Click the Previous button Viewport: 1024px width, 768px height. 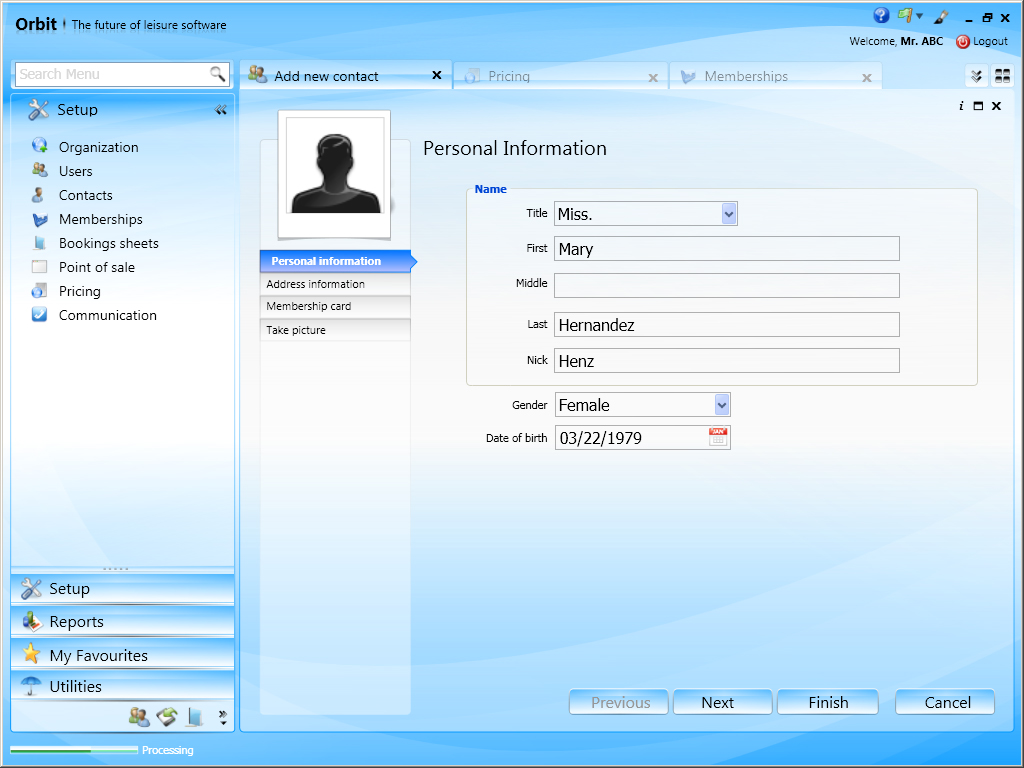click(619, 702)
